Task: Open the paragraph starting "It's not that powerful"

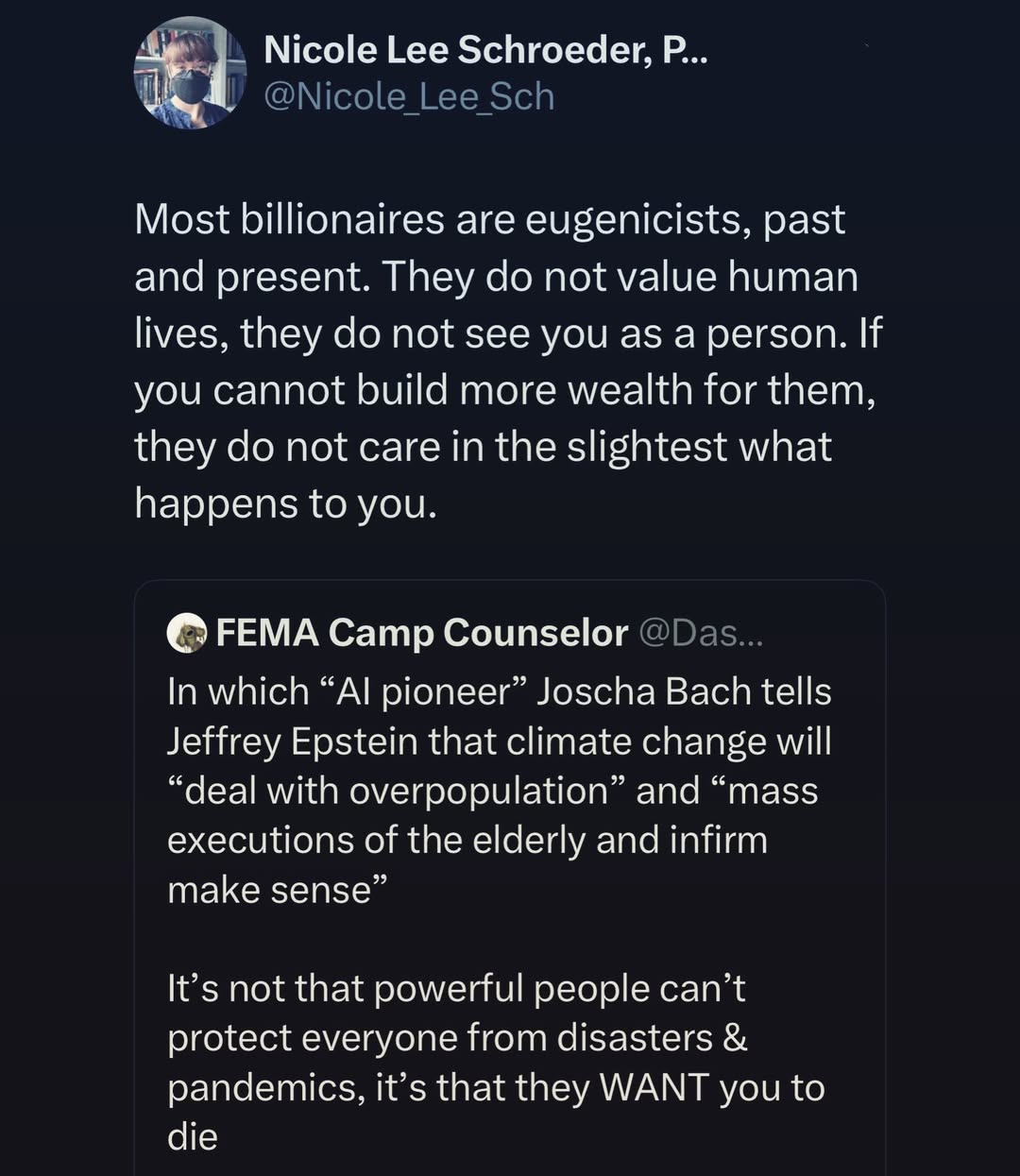Action: [456, 988]
